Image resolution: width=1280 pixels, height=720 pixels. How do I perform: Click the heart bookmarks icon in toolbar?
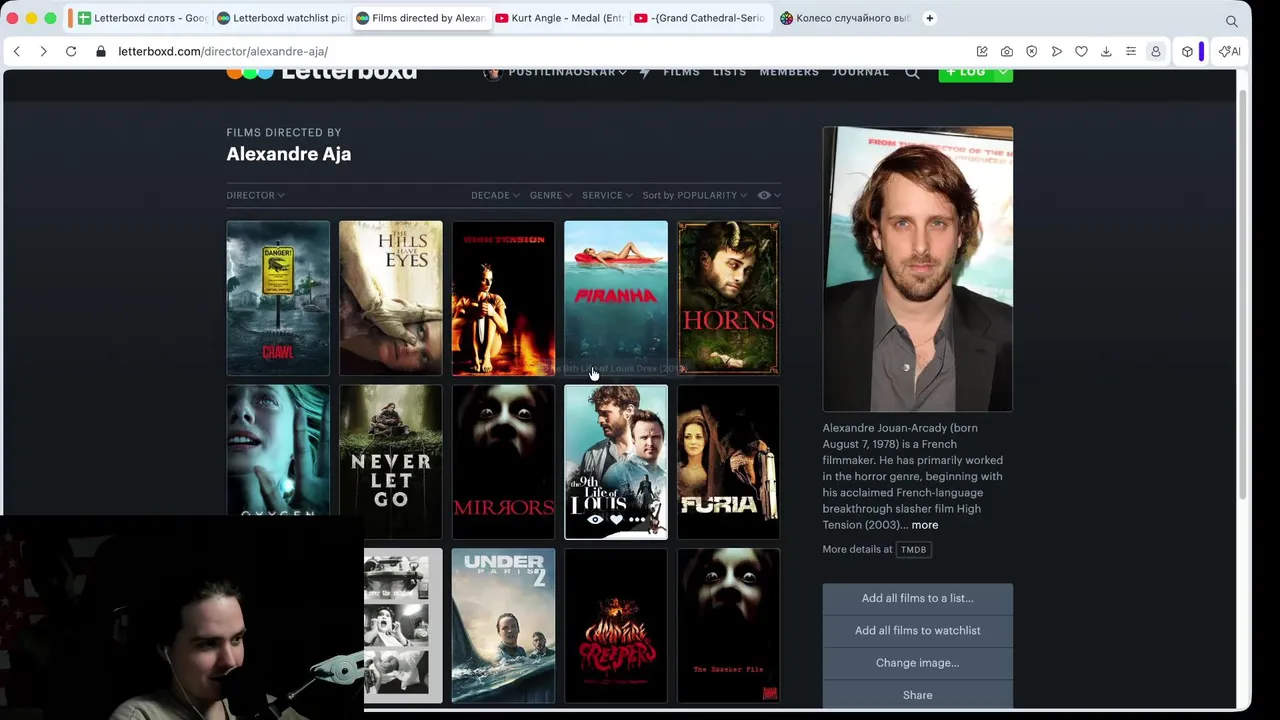[1081, 51]
